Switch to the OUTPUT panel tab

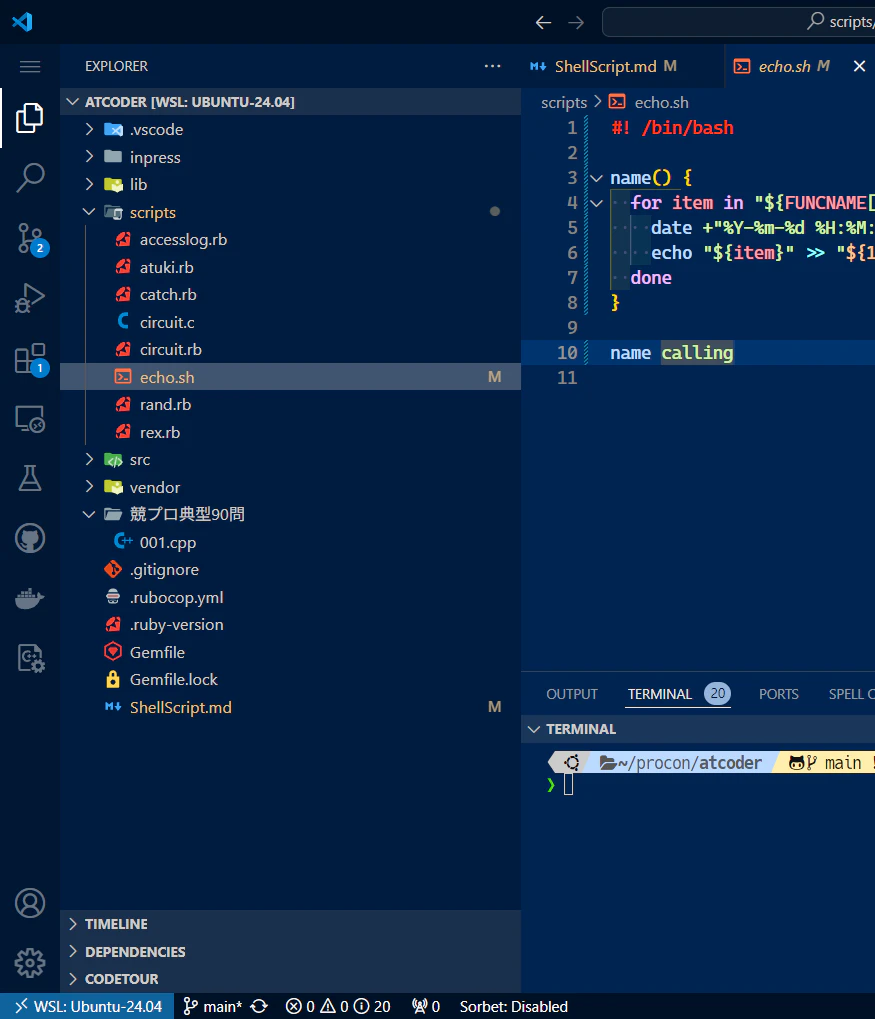coord(572,694)
